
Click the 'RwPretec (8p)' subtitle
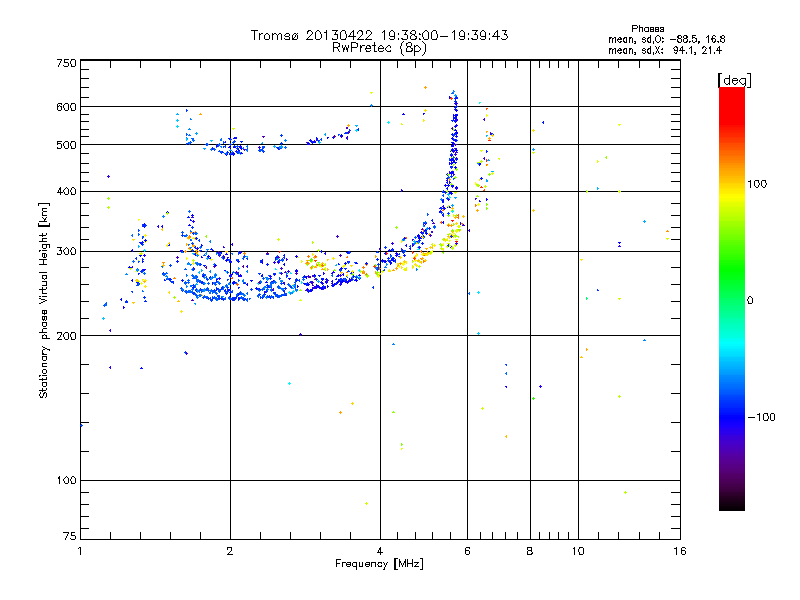click(x=379, y=48)
